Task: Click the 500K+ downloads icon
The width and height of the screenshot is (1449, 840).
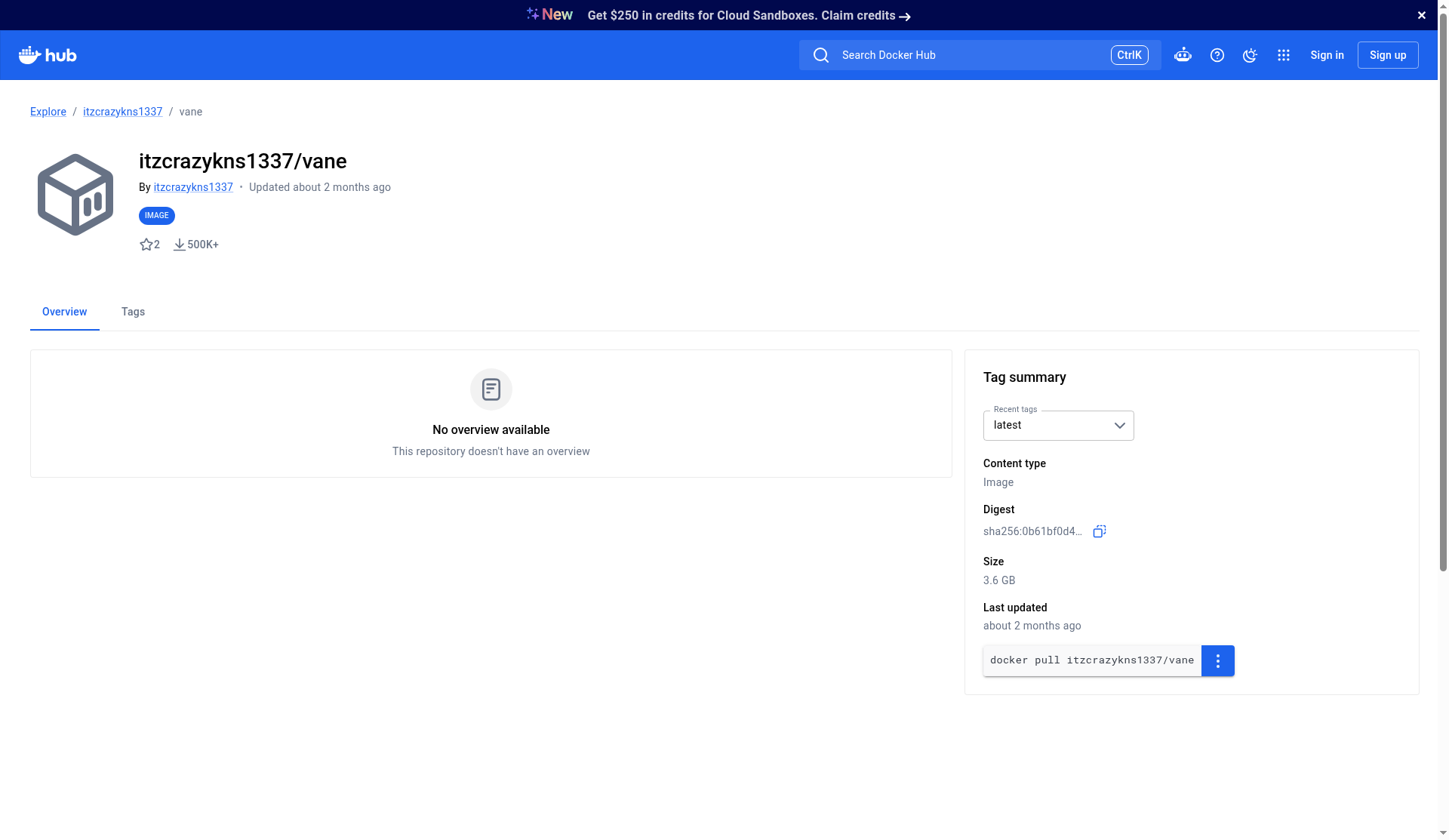Action: [x=180, y=245]
